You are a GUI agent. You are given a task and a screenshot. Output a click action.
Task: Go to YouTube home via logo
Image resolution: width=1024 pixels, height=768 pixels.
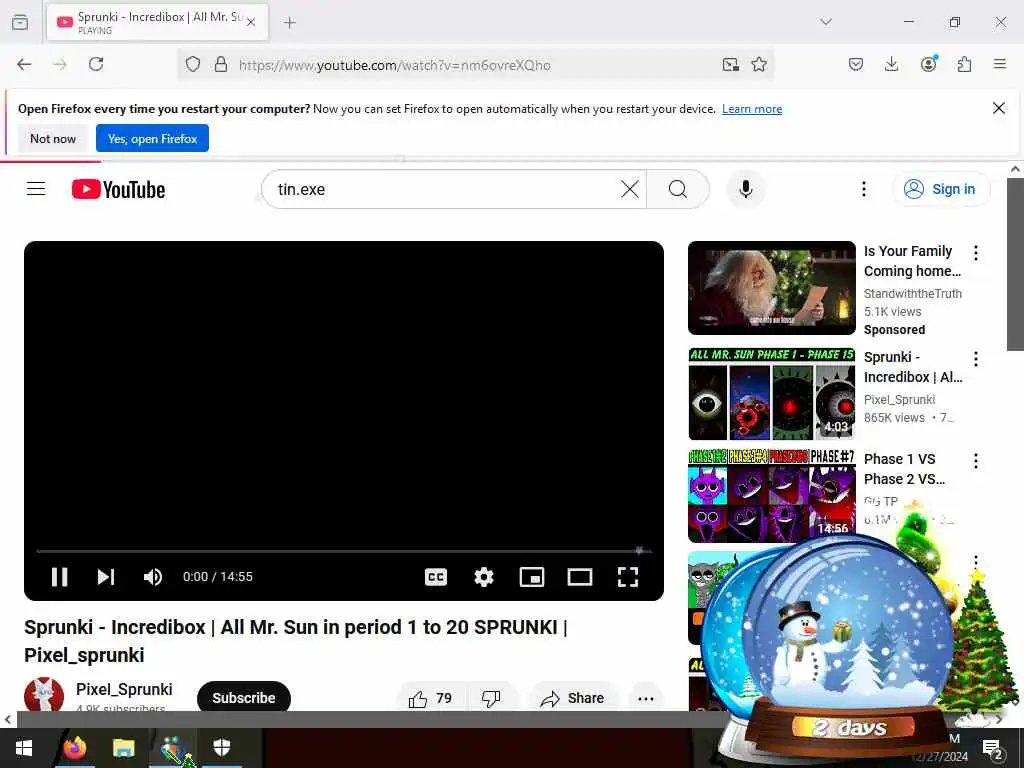118,189
